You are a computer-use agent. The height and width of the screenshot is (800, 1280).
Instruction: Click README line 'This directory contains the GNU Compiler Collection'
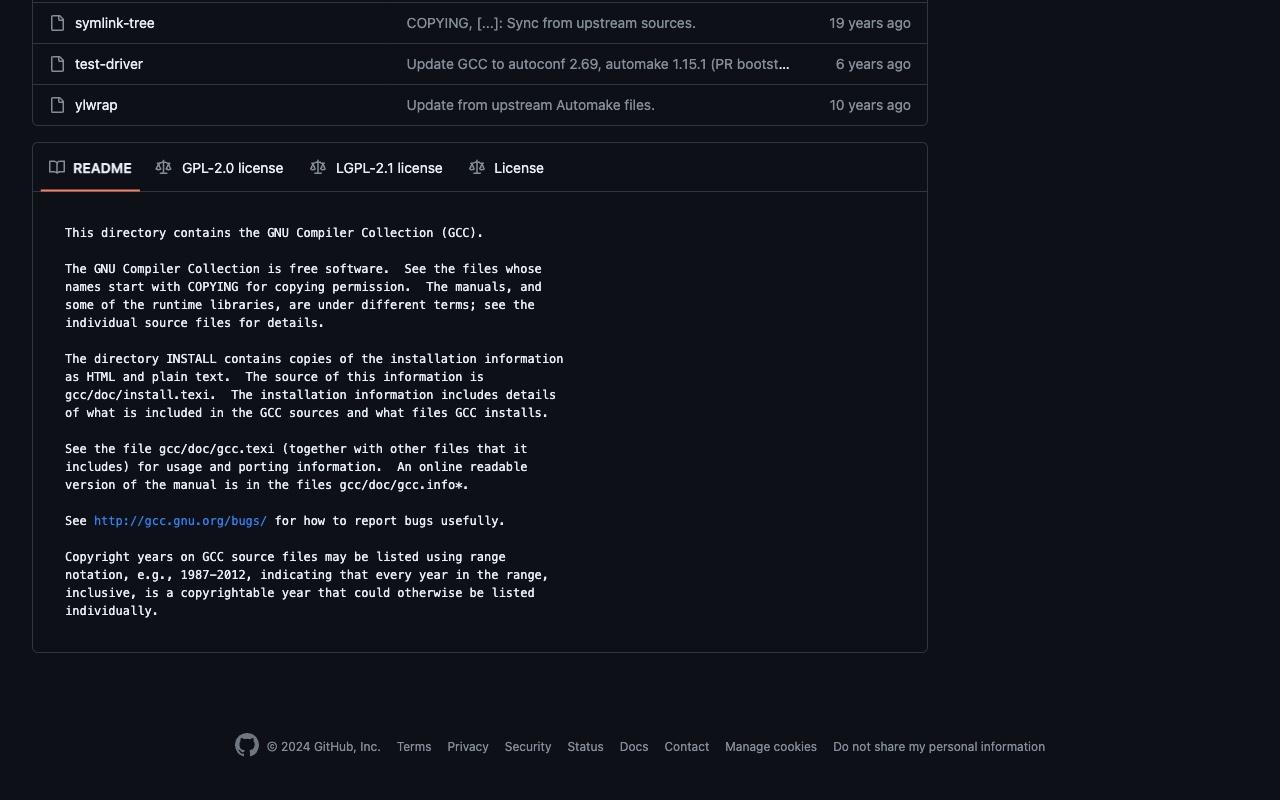[x=274, y=233]
